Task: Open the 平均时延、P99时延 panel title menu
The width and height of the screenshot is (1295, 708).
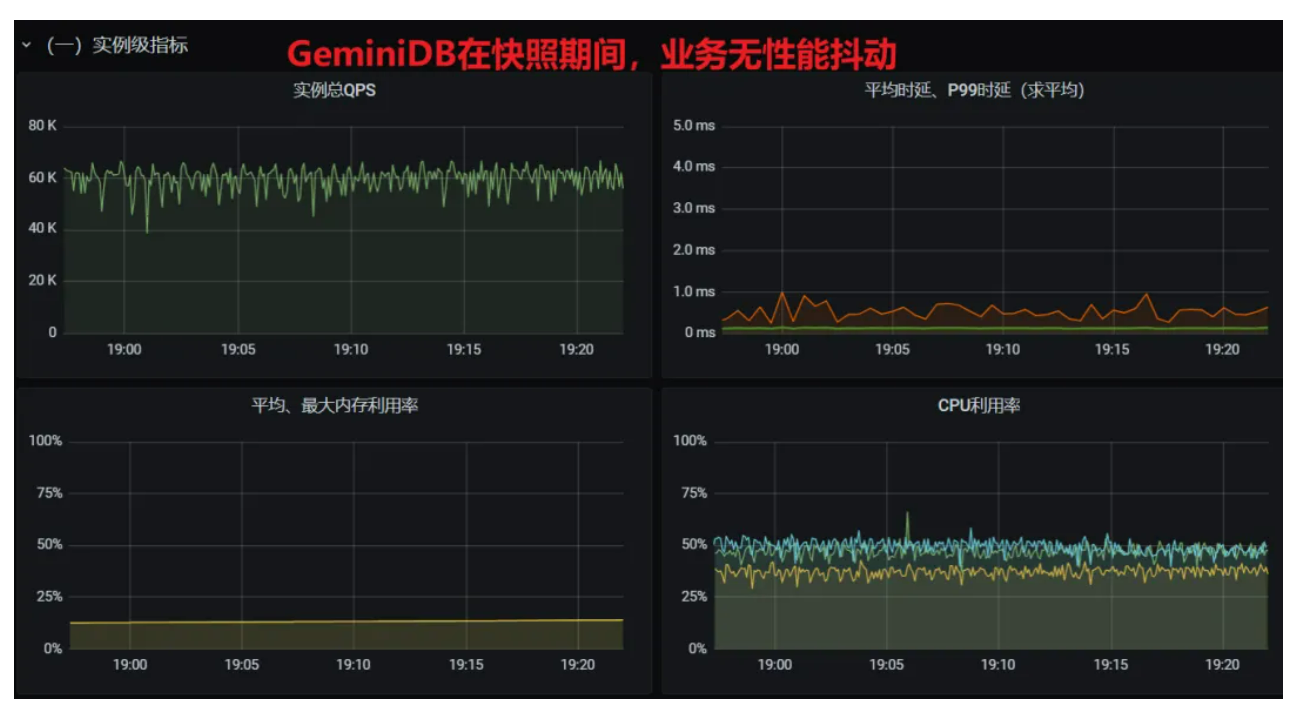Action: [974, 90]
